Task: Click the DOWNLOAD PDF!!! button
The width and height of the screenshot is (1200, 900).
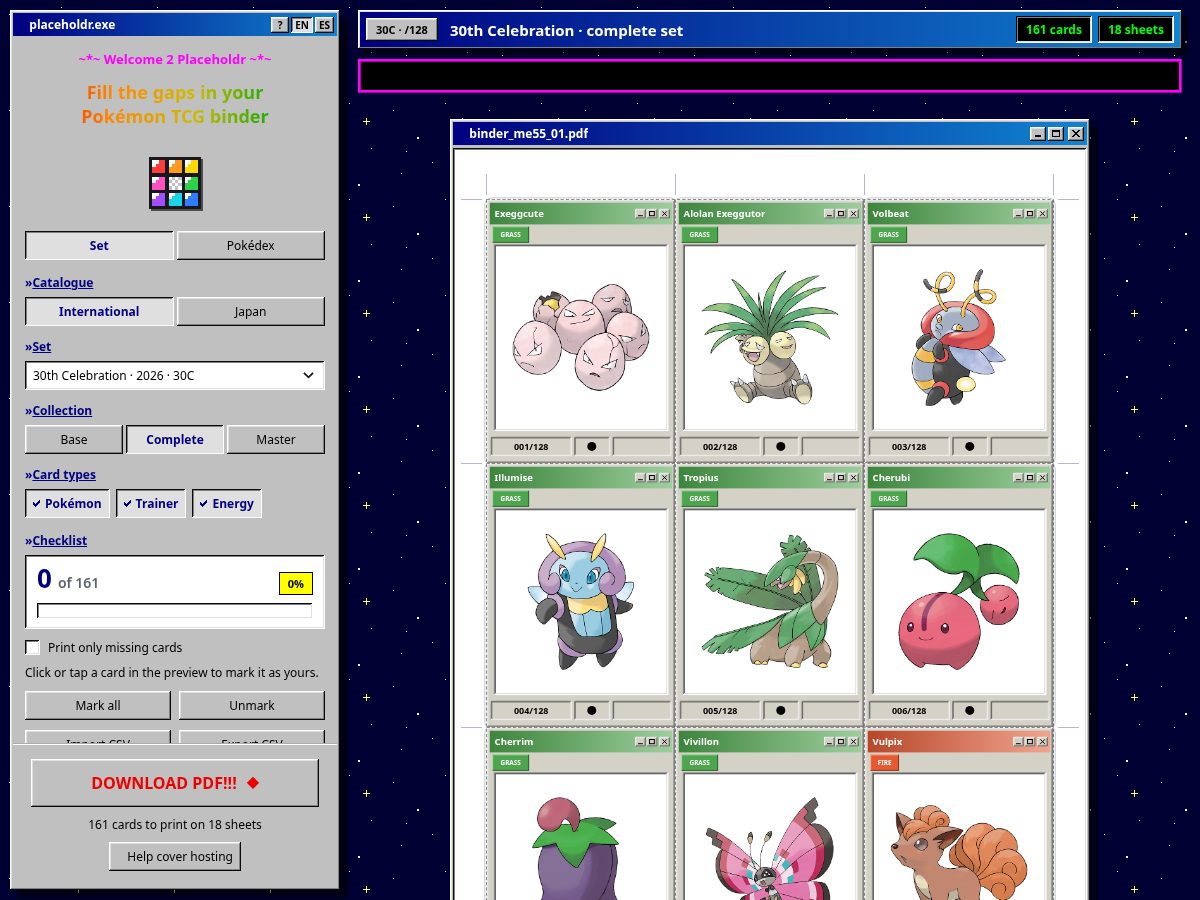Action: [x=175, y=783]
